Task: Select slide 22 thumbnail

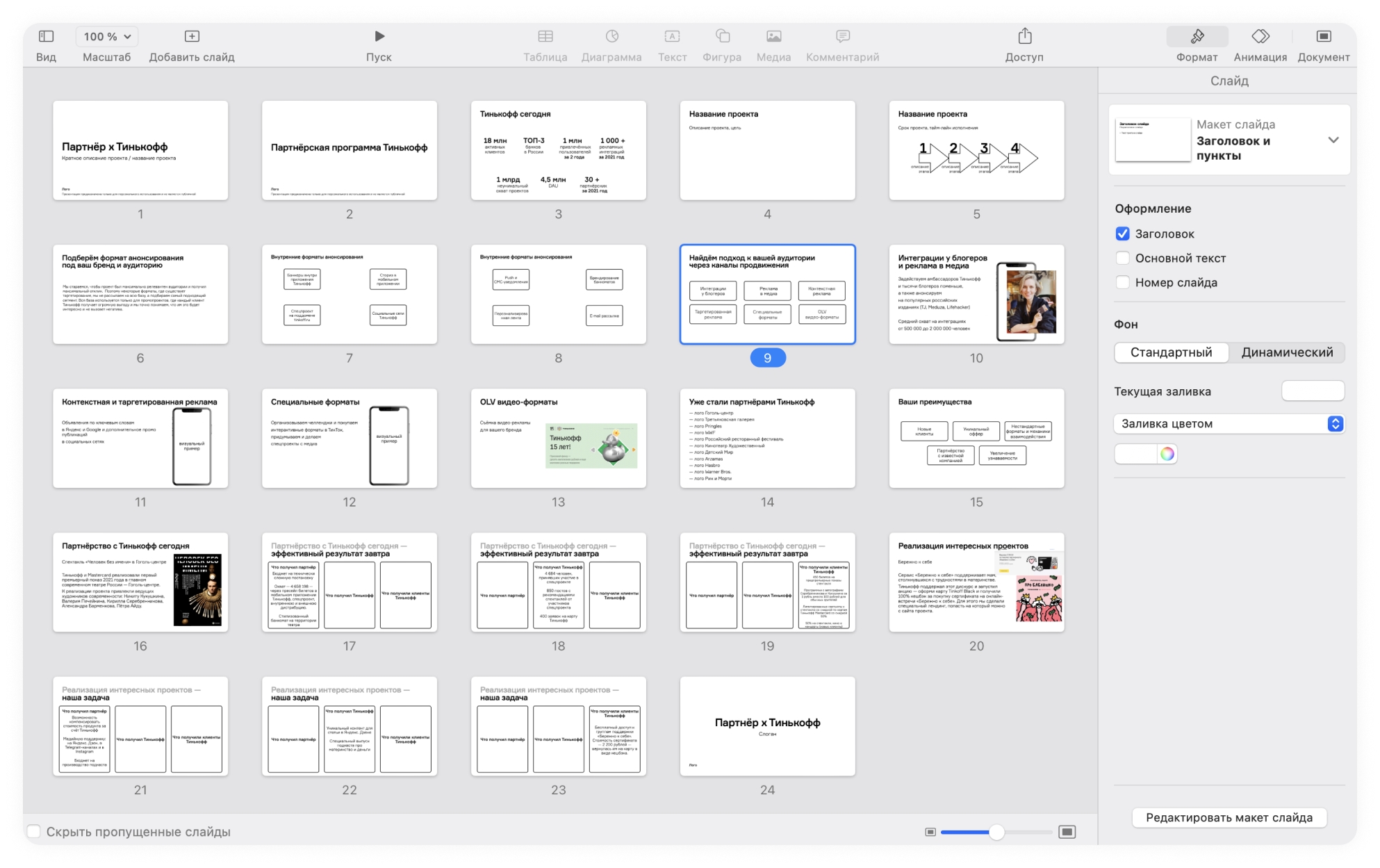Action: [x=350, y=726]
